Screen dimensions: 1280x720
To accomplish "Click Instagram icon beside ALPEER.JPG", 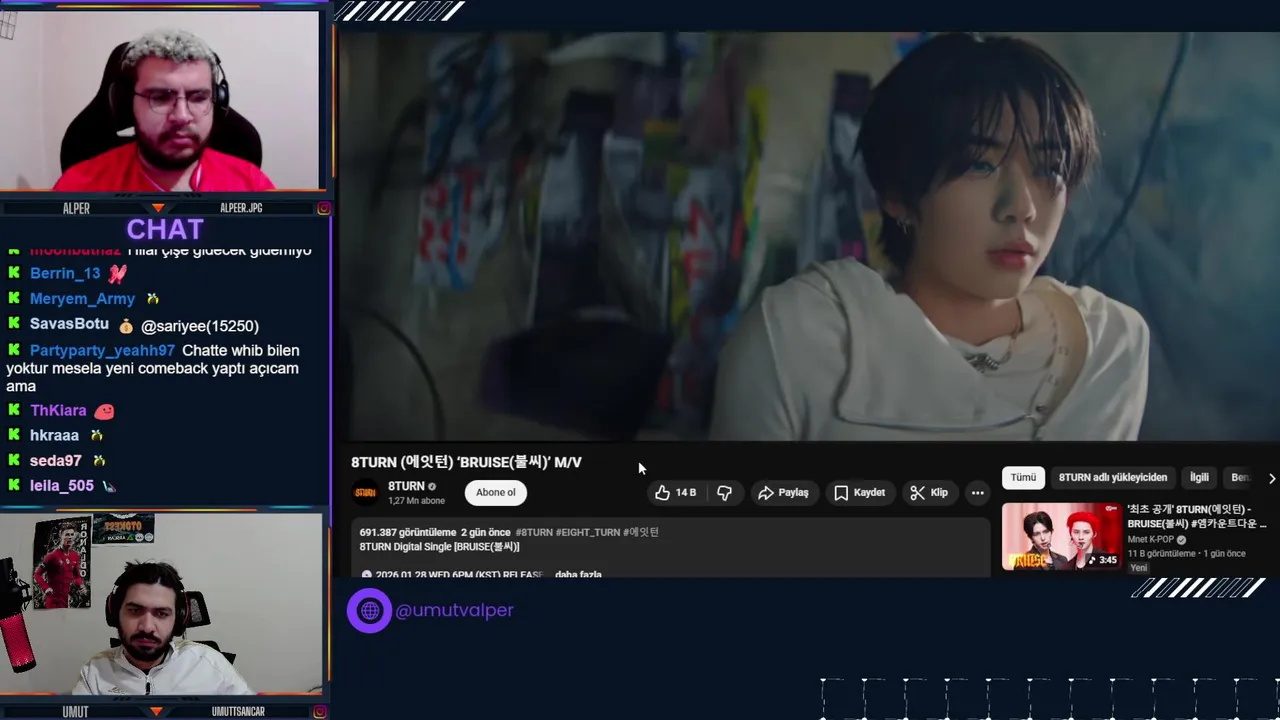I will [x=323, y=208].
